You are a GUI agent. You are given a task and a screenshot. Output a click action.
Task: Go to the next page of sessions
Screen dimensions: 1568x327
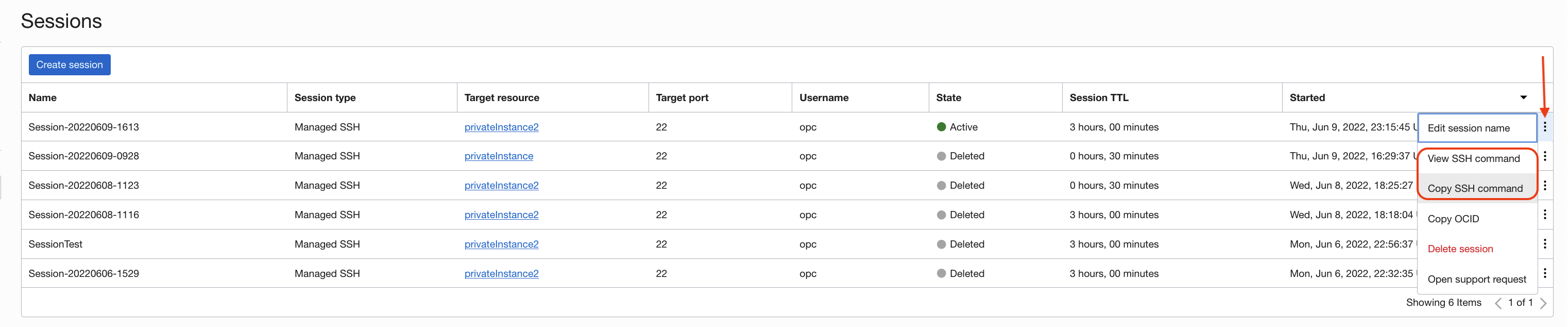point(1542,303)
